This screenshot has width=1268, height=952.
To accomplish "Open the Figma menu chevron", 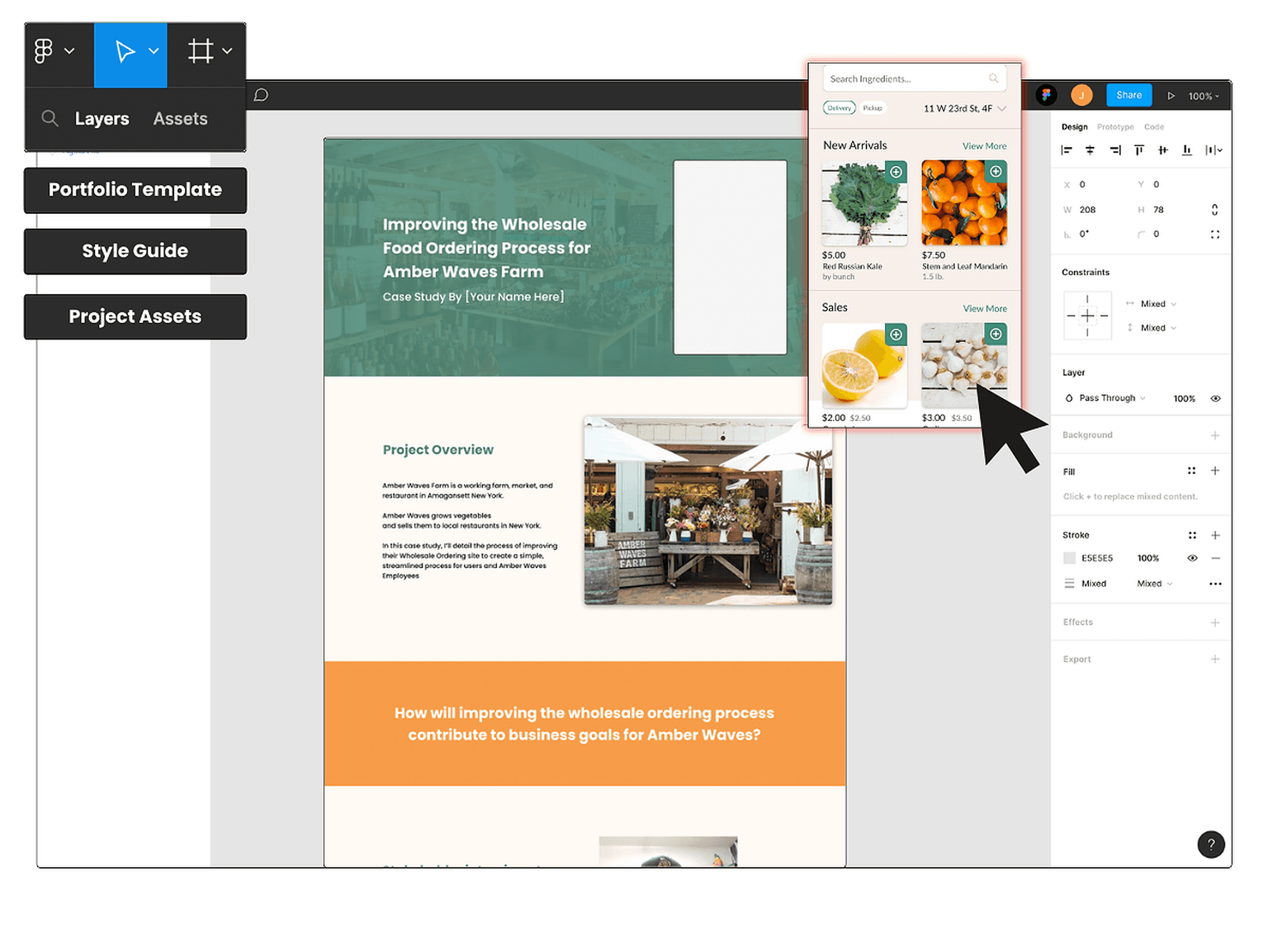I will (x=69, y=51).
